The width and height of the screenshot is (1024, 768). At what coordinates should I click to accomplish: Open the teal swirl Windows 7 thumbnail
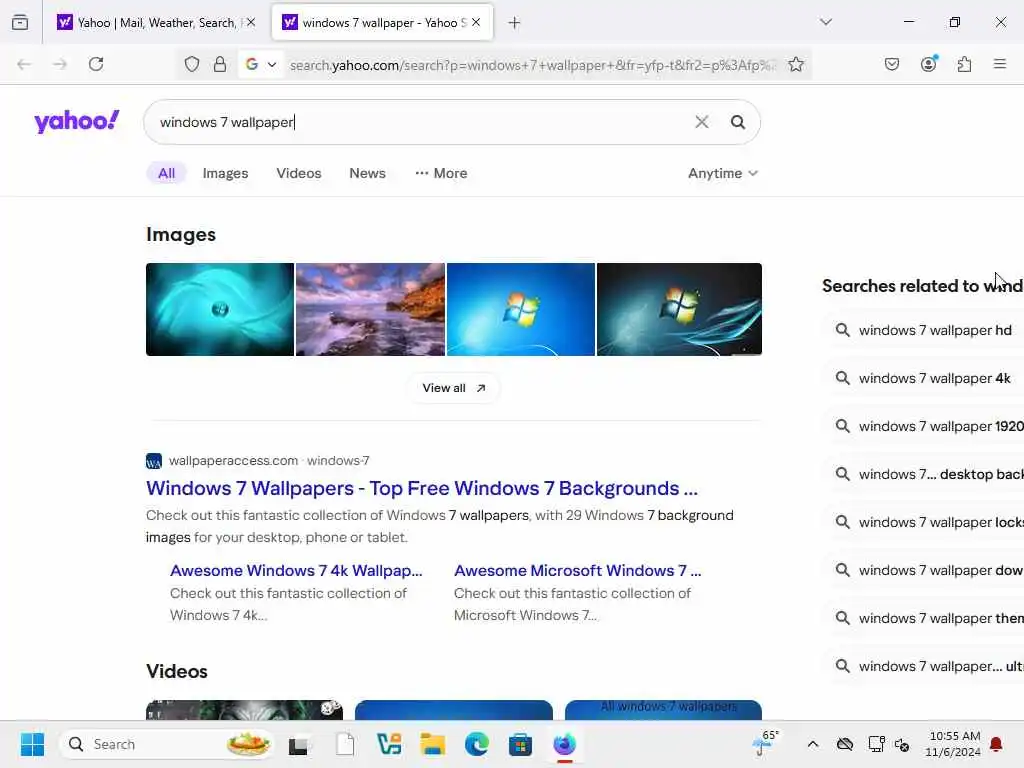click(220, 310)
